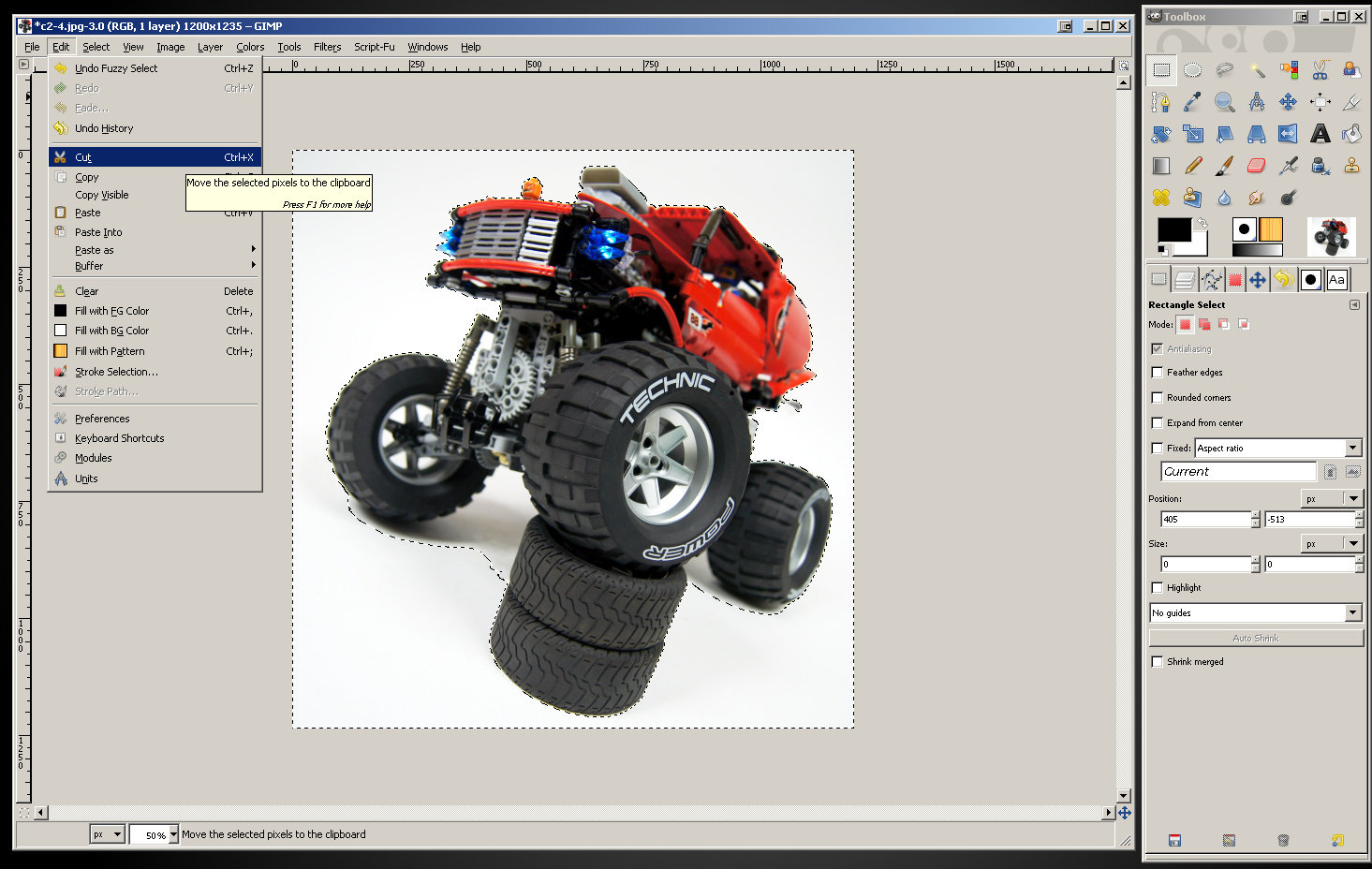
Task: Enable the Highlight checkbox
Action: tap(1158, 588)
